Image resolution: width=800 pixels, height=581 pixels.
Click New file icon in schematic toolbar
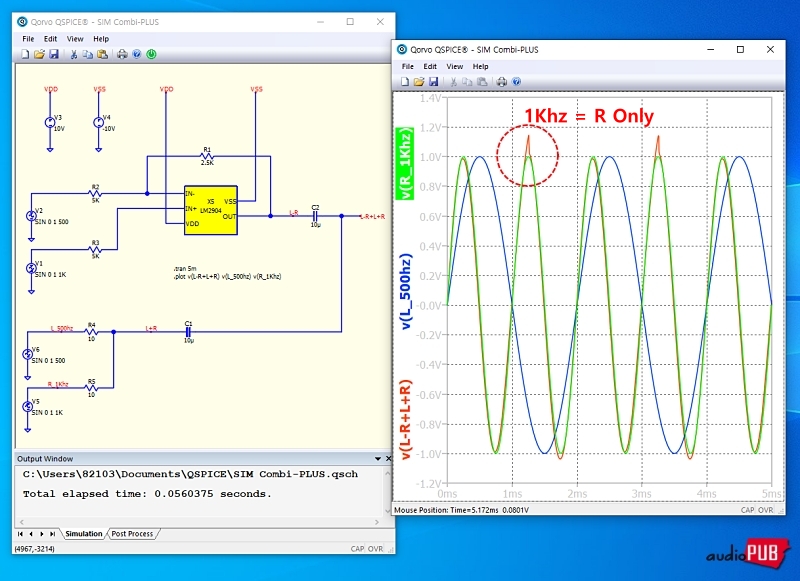click(x=25, y=53)
